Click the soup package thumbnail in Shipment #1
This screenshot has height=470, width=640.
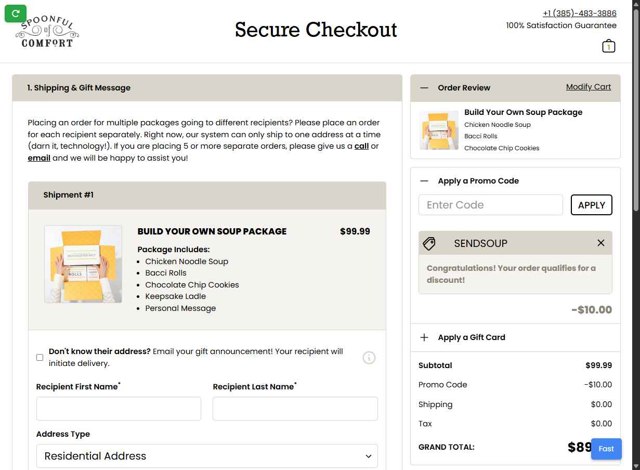tap(83, 264)
